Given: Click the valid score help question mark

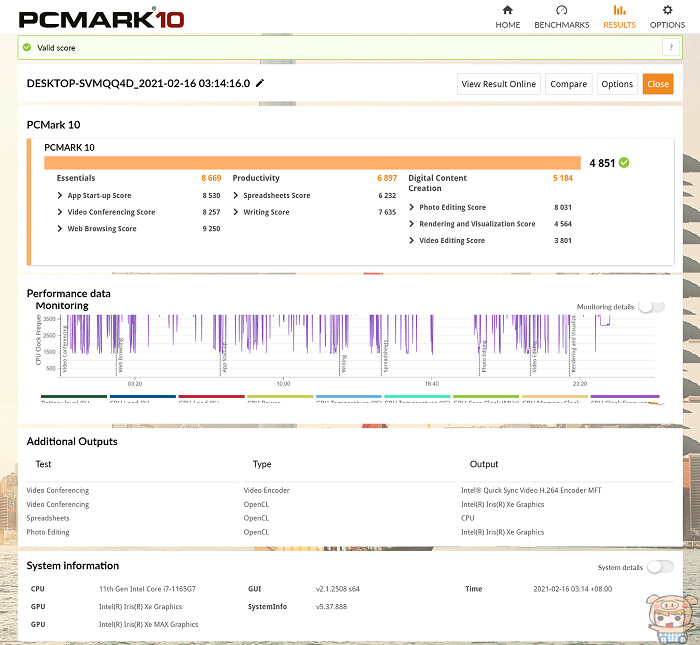Looking at the screenshot, I should [x=667, y=47].
